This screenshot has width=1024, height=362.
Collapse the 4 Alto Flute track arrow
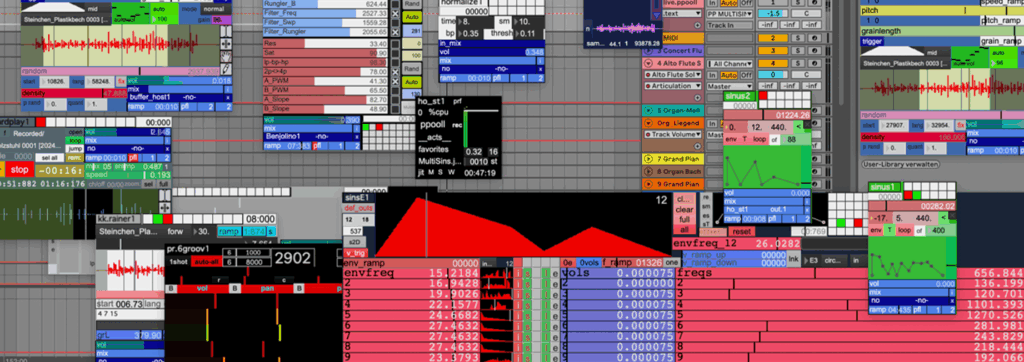pyautogui.click(x=649, y=63)
